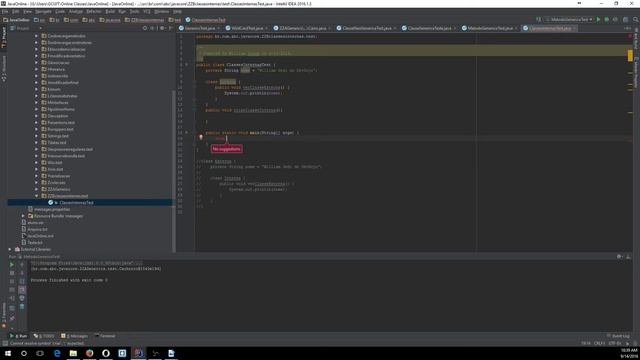Image resolution: width=640 pixels, height=360 pixels.
Task: Open the Navigate menu
Action: click(x=43, y=11)
